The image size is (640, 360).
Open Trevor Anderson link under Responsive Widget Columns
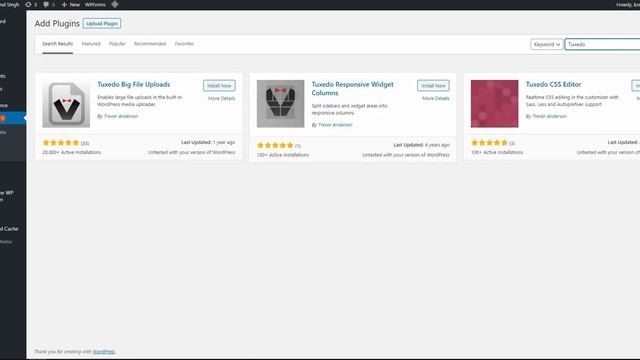click(335, 125)
